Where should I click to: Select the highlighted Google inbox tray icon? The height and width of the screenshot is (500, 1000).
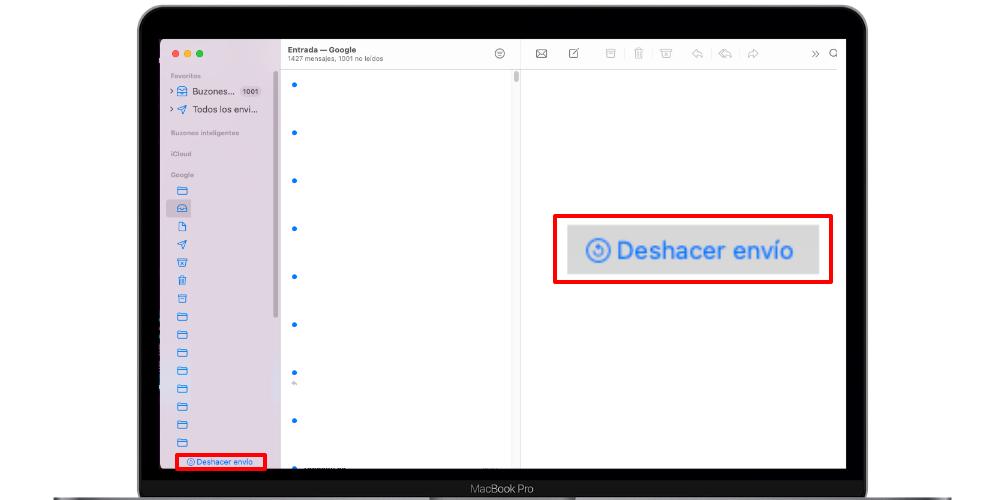pyautogui.click(x=182, y=209)
